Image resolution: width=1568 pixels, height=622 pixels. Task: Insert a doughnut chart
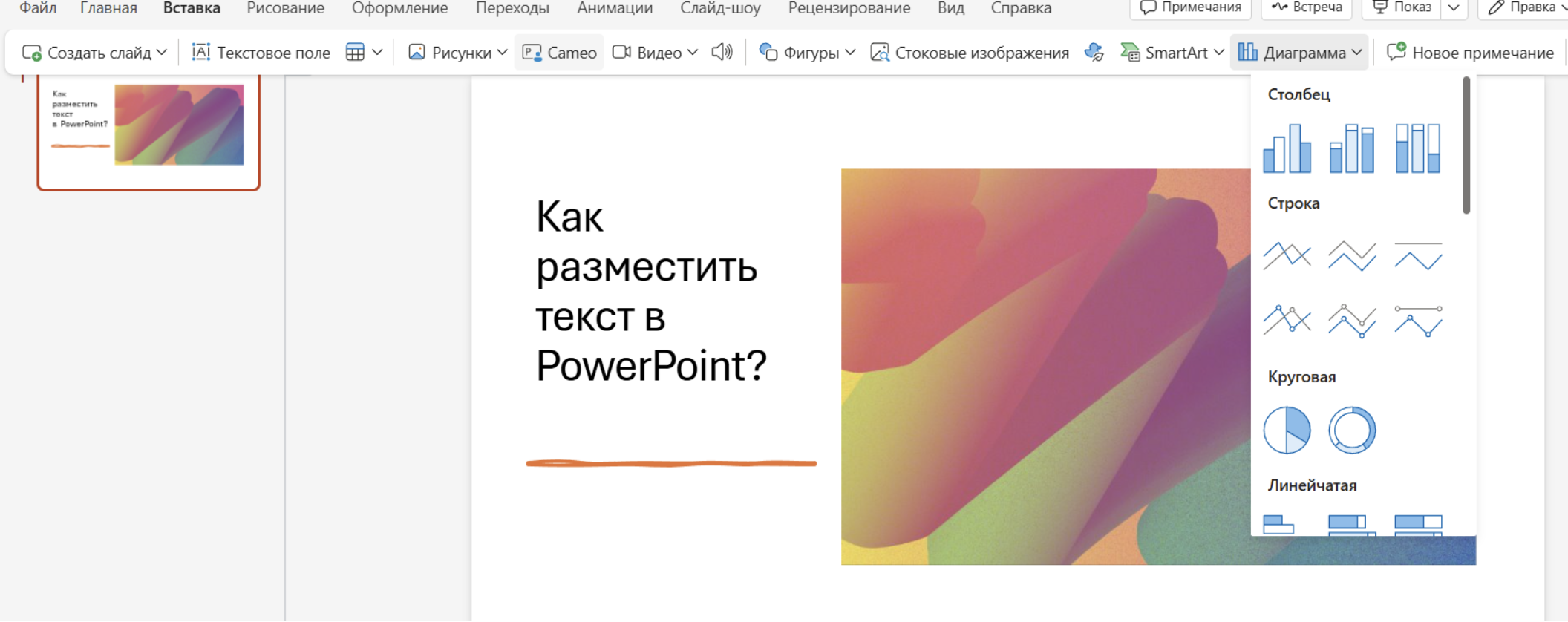(1352, 430)
